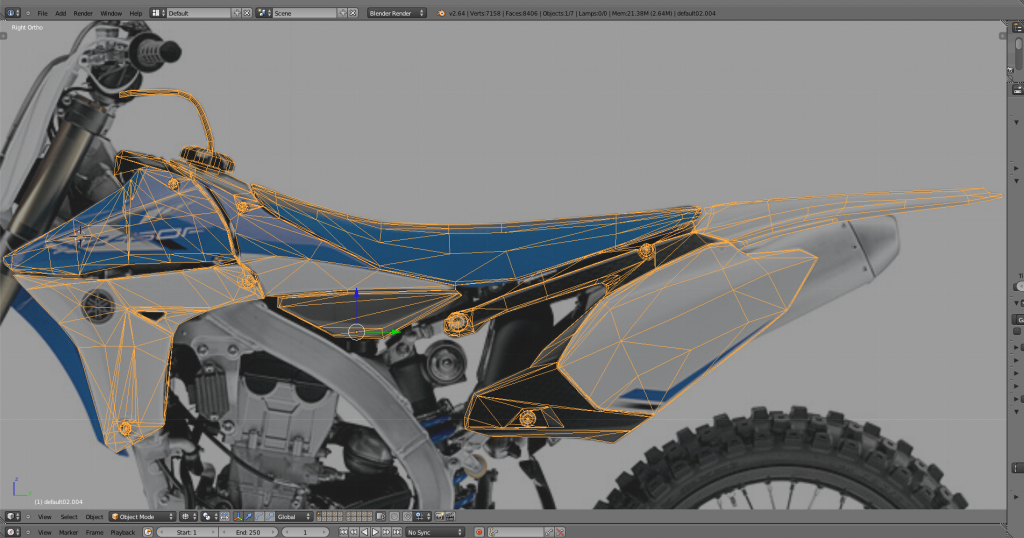Open the timeline Frame menu
The height and width of the screenshot is (538, 1024).
pos(95,532)
